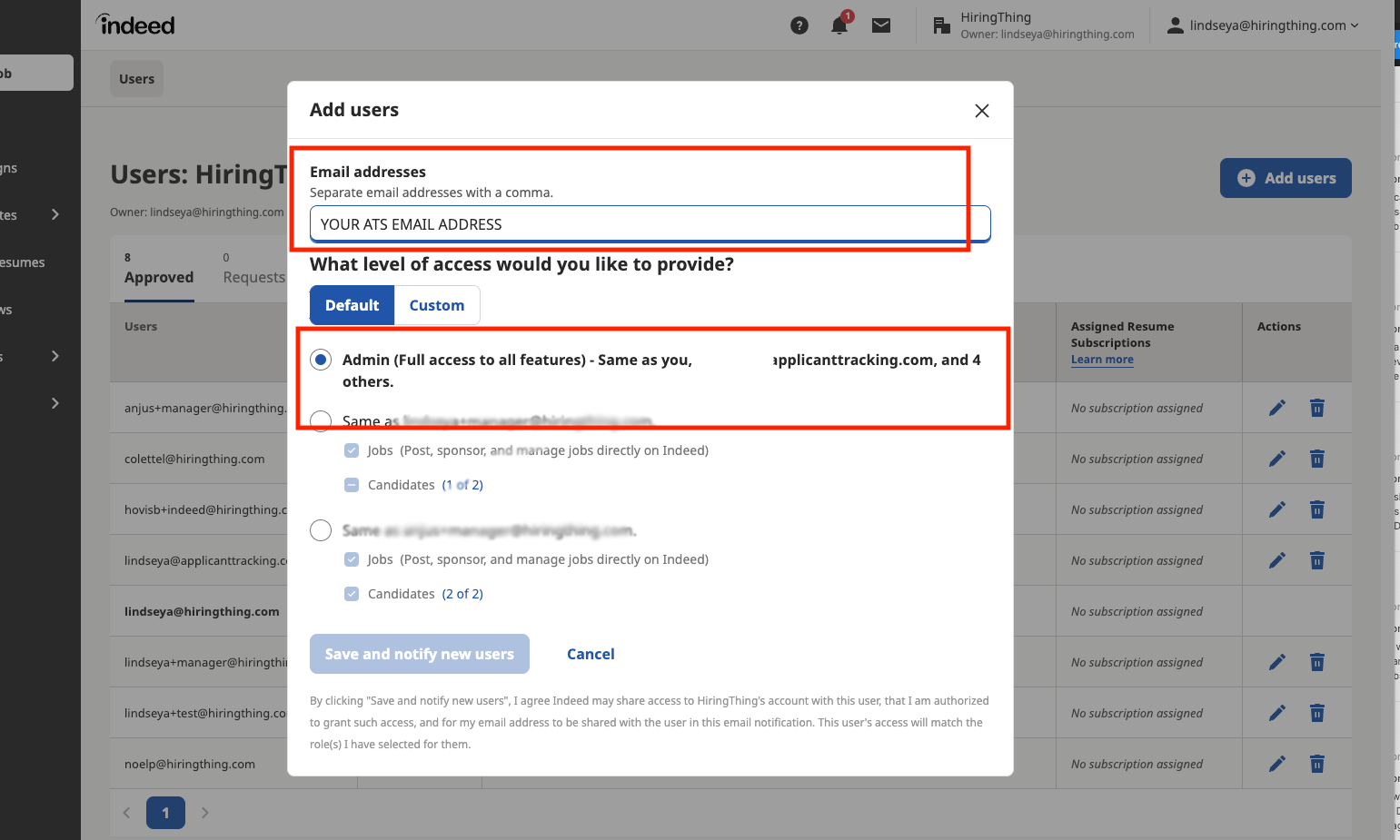
Task: Open the messages envelope icon
Action: [x=881, y=25]
